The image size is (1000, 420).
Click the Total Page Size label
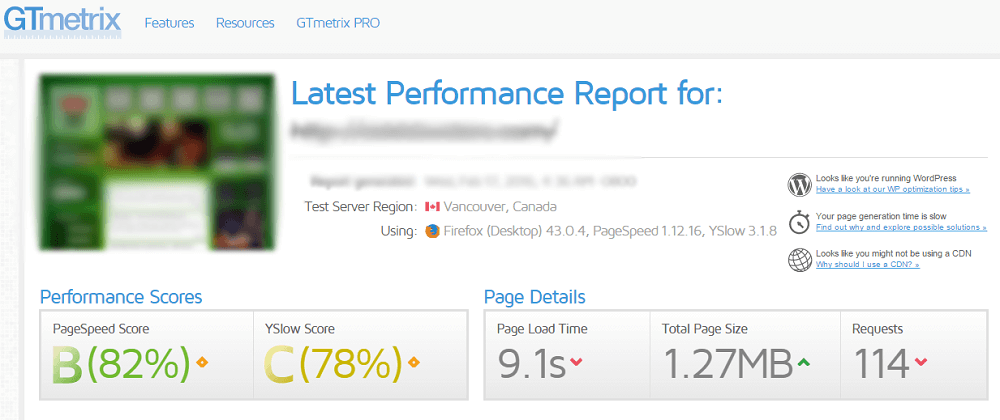tap(705, 329)
